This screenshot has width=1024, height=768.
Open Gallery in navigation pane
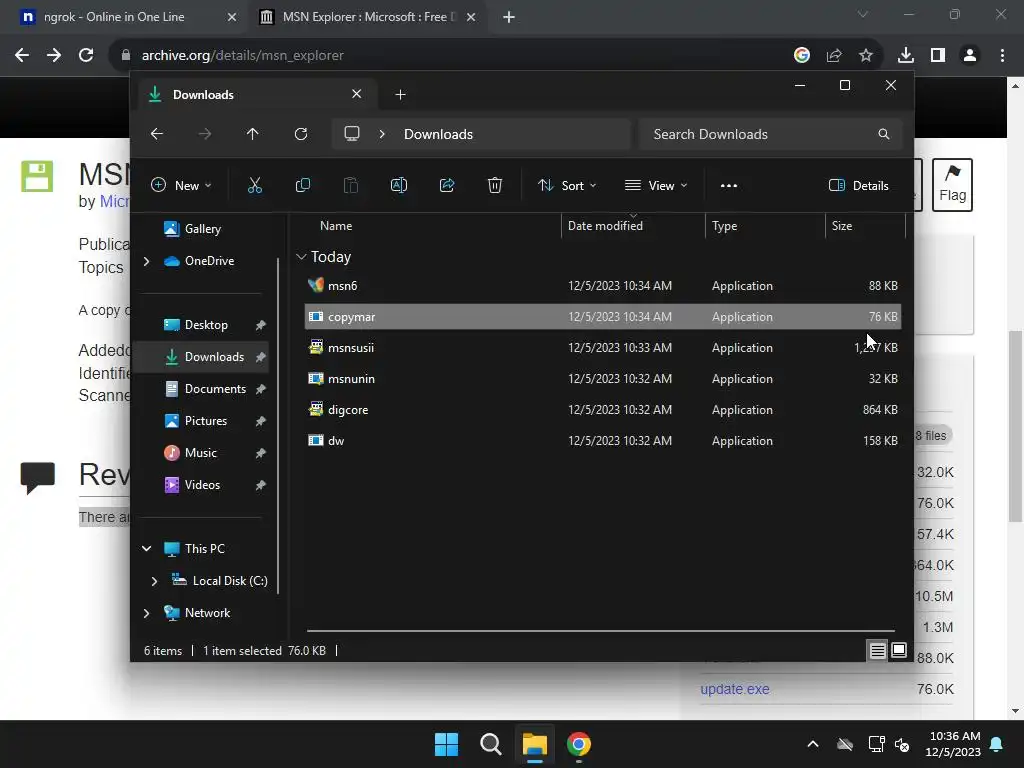pyautogui.click(x=203, y=229)
